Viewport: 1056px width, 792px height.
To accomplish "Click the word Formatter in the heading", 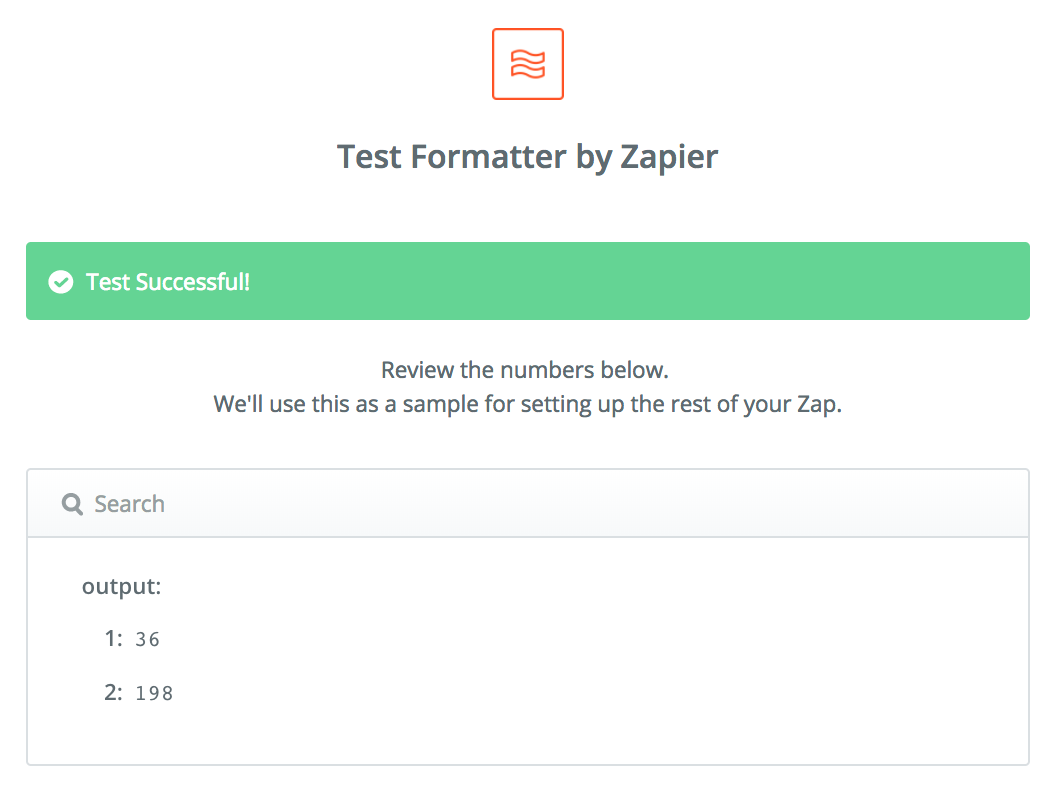I will [x=488, y=157].
